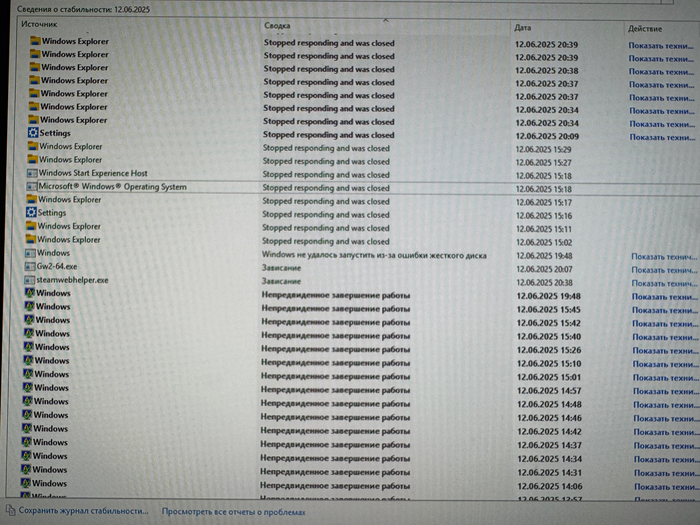Open Показать техни... link for Settings at 20:09

(x=660, y=136)
